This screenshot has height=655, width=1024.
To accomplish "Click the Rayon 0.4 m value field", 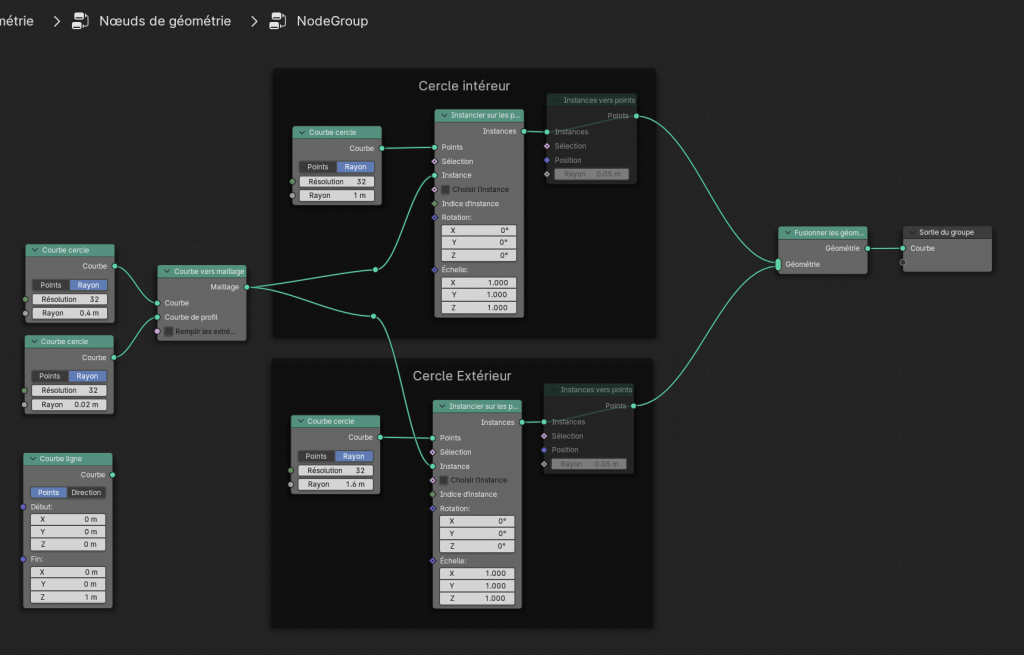I will [72, 313].
